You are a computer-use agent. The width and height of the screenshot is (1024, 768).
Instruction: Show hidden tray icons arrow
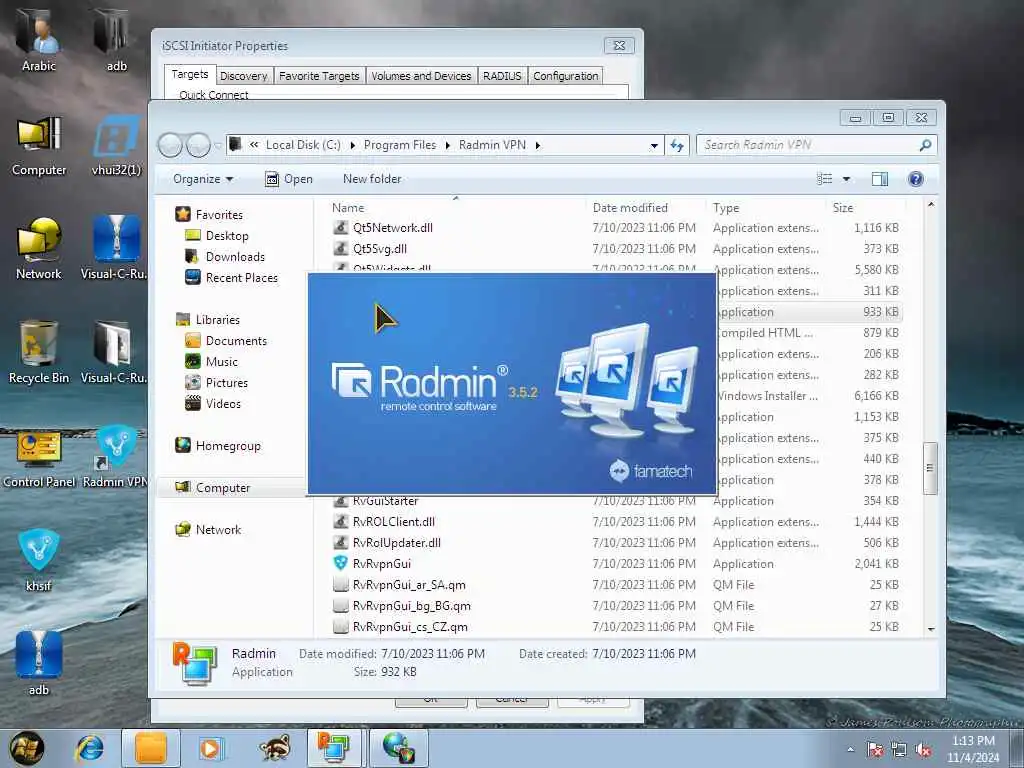850,750
